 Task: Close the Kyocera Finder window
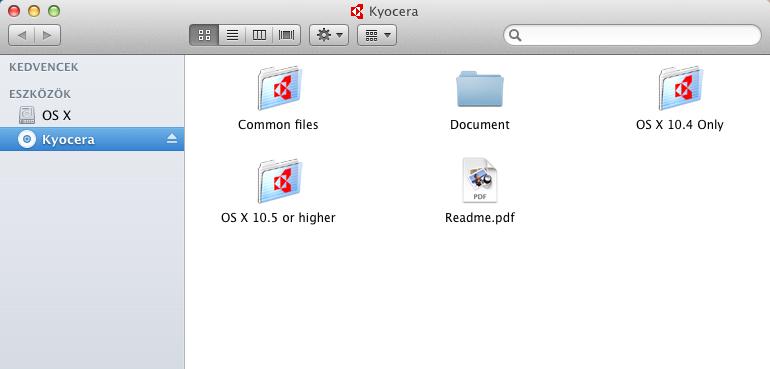point(14,11)
